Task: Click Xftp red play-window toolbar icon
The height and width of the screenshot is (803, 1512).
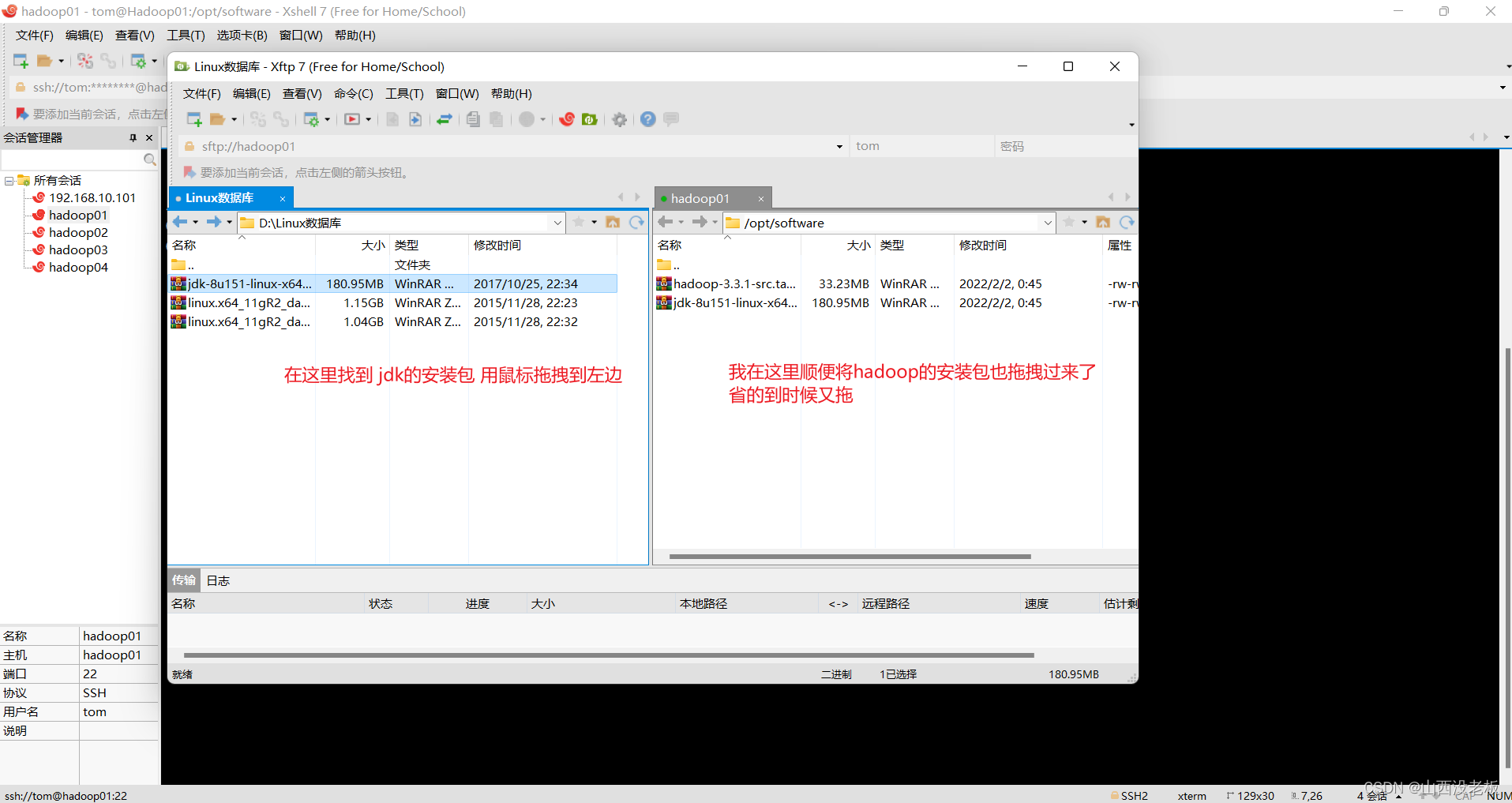Action: pyautogui.click(x=352, y=119)
